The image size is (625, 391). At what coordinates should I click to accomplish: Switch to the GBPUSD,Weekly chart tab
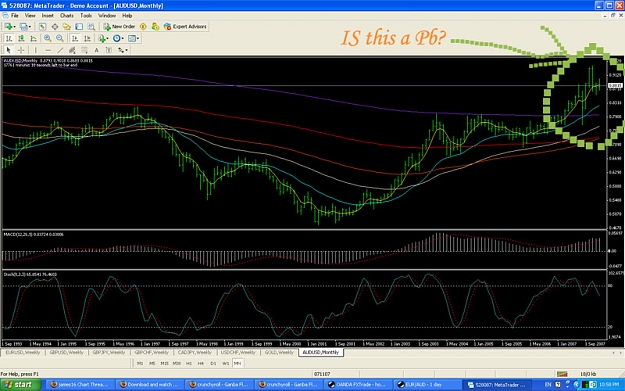pos(66,352)
